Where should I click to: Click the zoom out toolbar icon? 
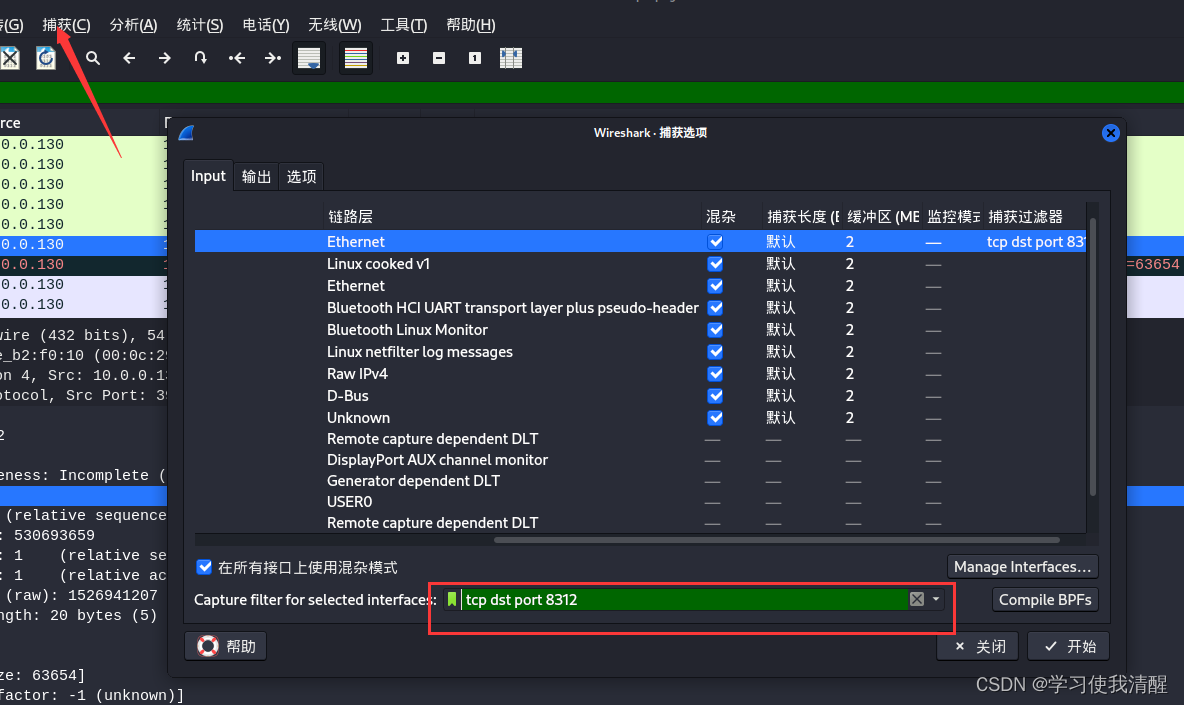[439, 58]
